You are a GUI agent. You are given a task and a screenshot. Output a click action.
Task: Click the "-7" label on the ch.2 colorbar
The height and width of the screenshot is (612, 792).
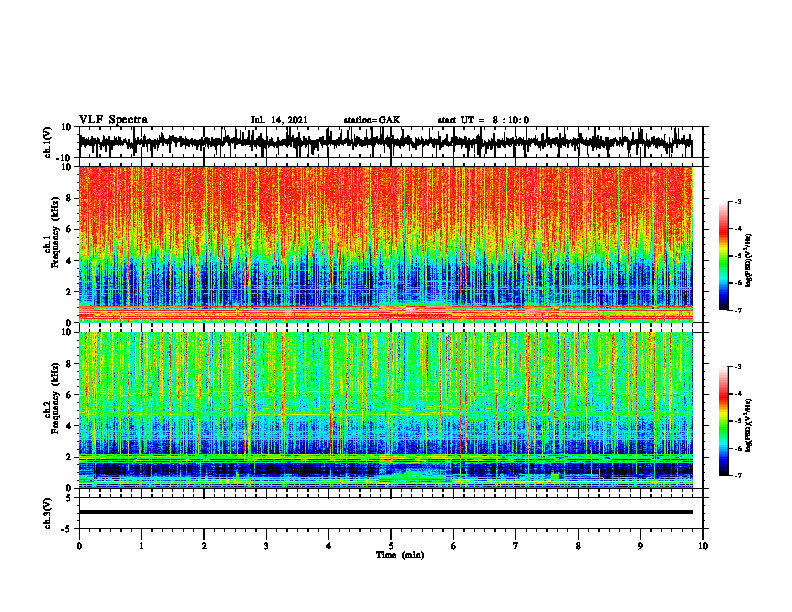pyautogui.click(x=738, y=475)
